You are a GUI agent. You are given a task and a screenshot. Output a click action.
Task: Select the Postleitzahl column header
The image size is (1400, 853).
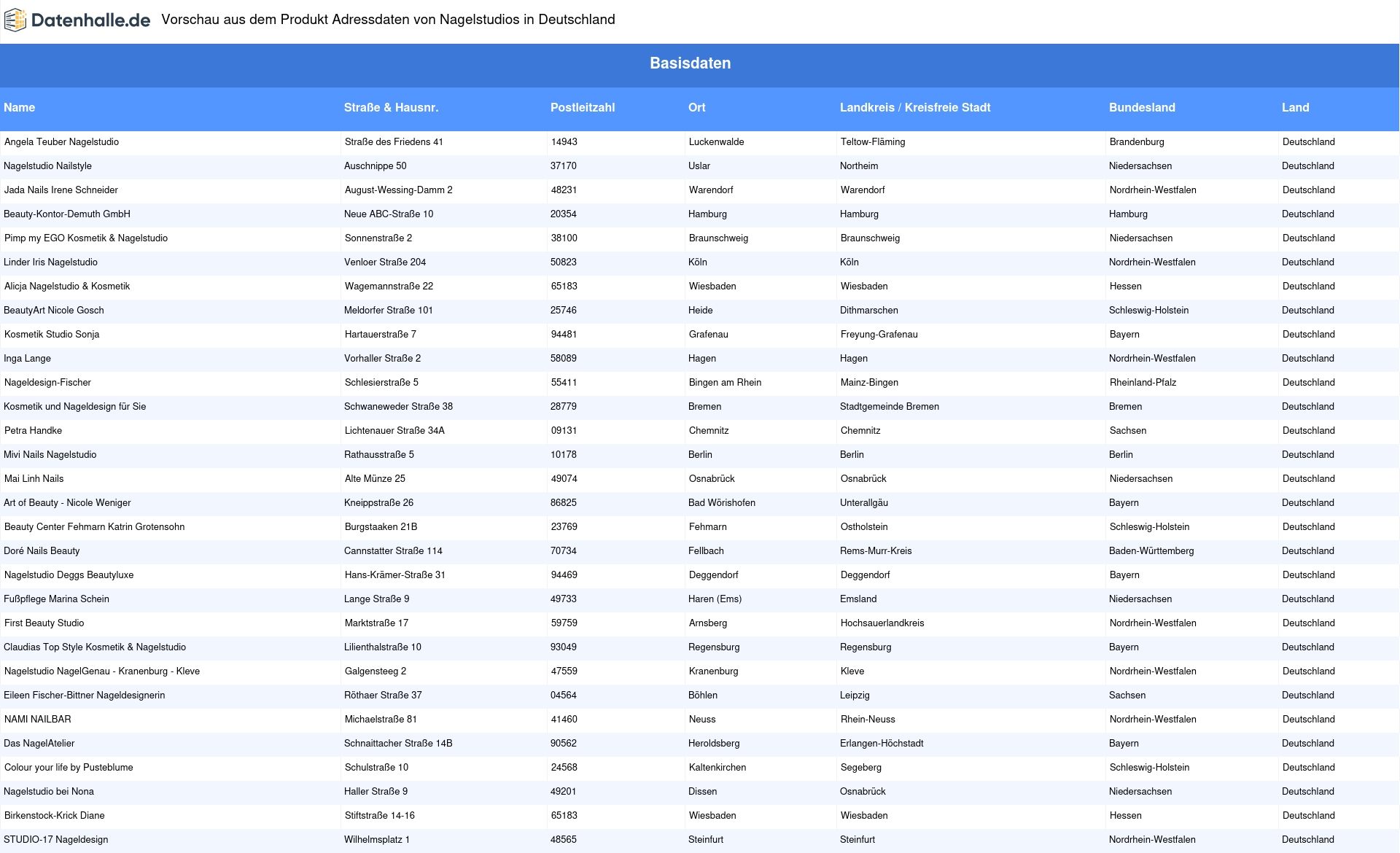(583, 107)
